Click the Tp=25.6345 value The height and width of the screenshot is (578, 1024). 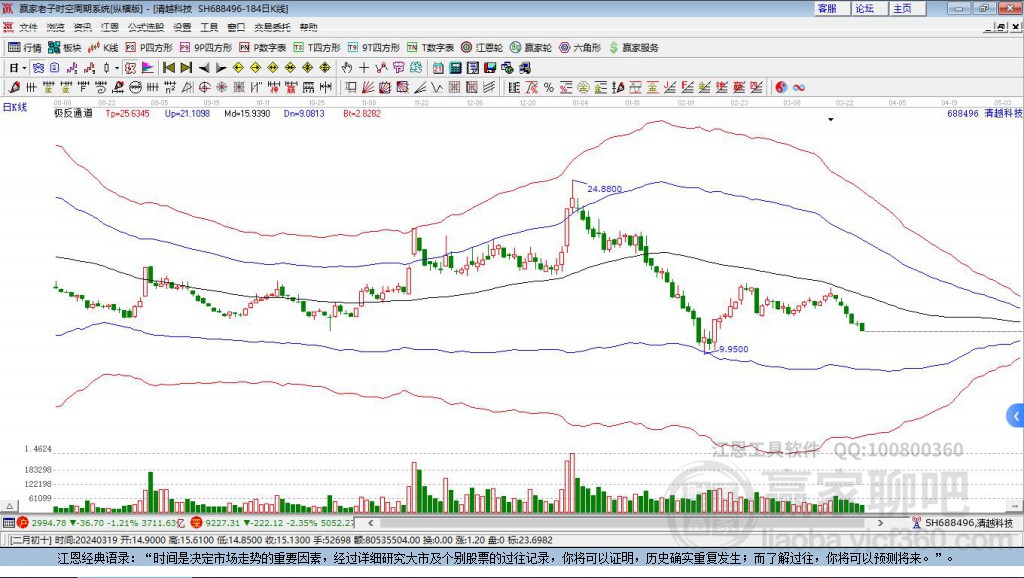pyautogui.click(x=127, y=114)
